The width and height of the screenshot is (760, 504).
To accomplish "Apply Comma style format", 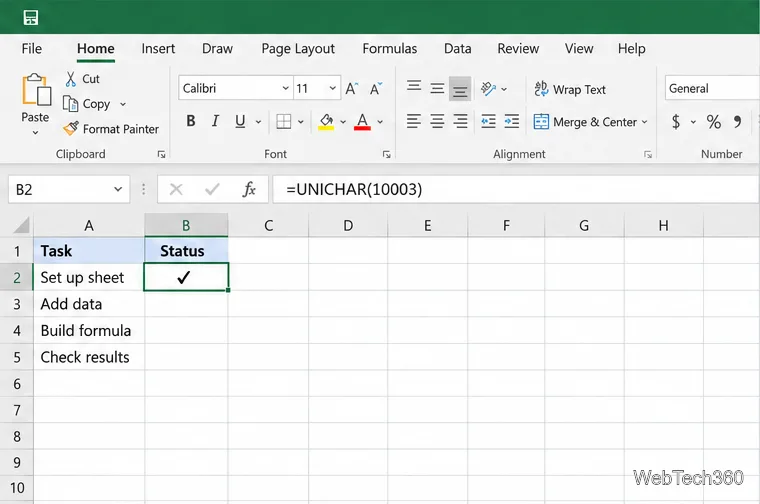I will (737, 121).
